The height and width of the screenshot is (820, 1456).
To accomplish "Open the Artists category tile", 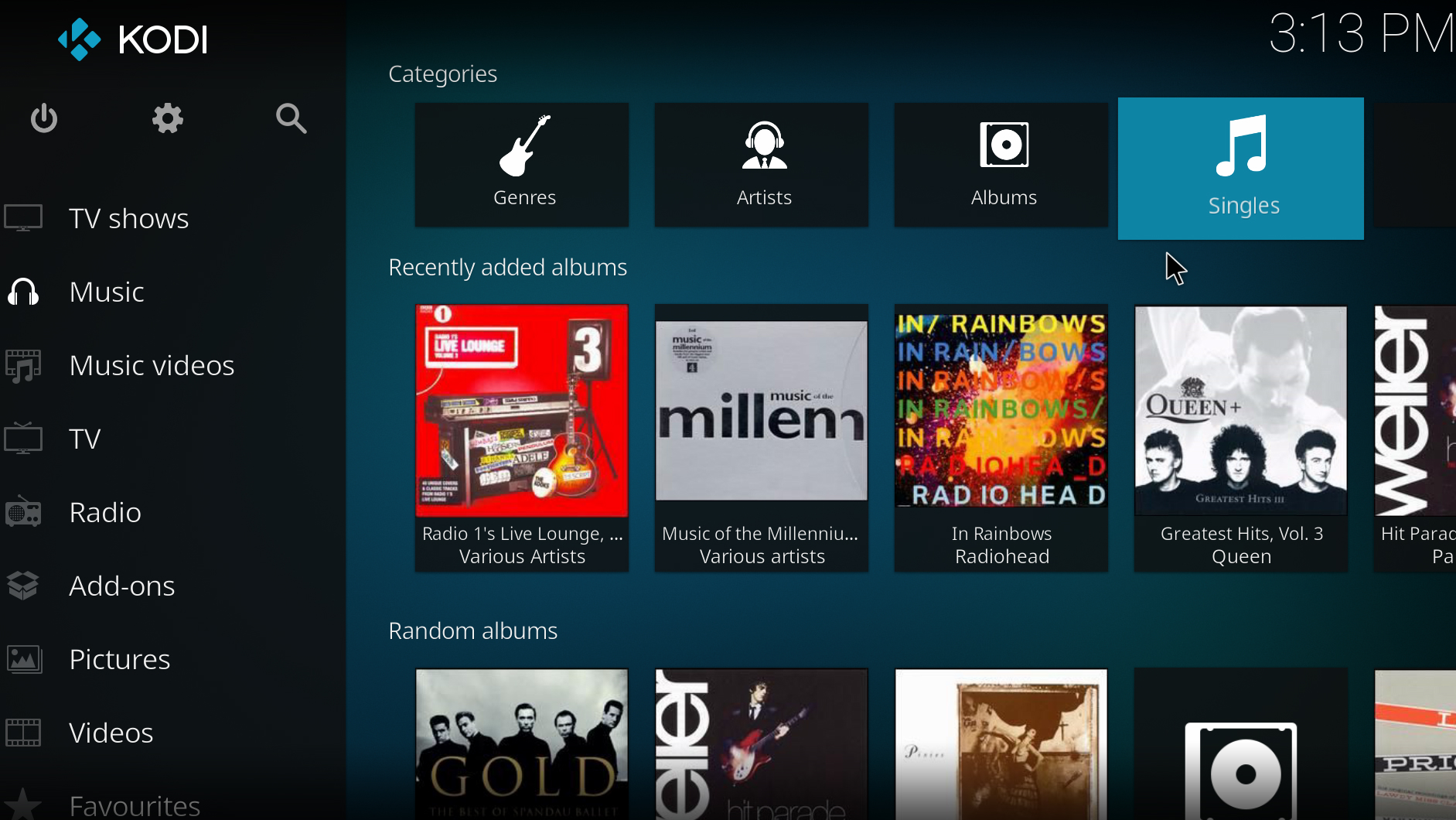I will click(x=762, y=165).
